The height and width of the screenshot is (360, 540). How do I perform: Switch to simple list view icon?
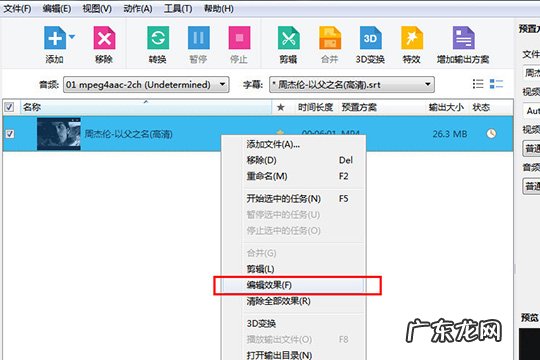click(x=478, y=84)
